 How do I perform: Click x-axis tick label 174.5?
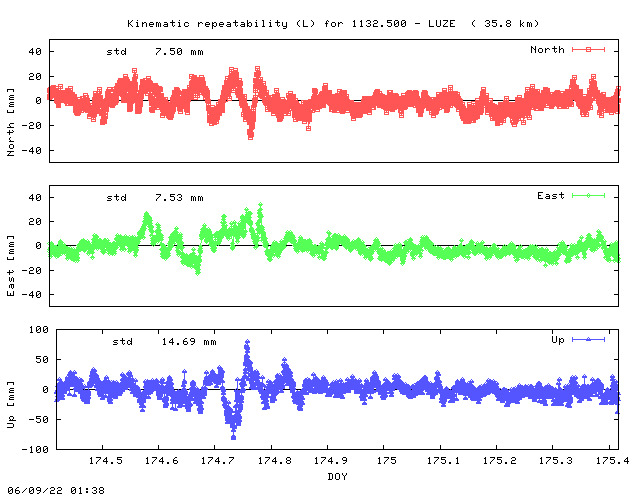pyautogui.click(x=106, y=461)
